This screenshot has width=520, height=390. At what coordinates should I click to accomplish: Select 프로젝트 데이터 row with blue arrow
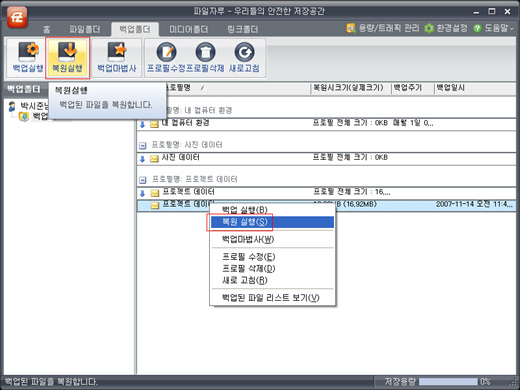(326, 193)
